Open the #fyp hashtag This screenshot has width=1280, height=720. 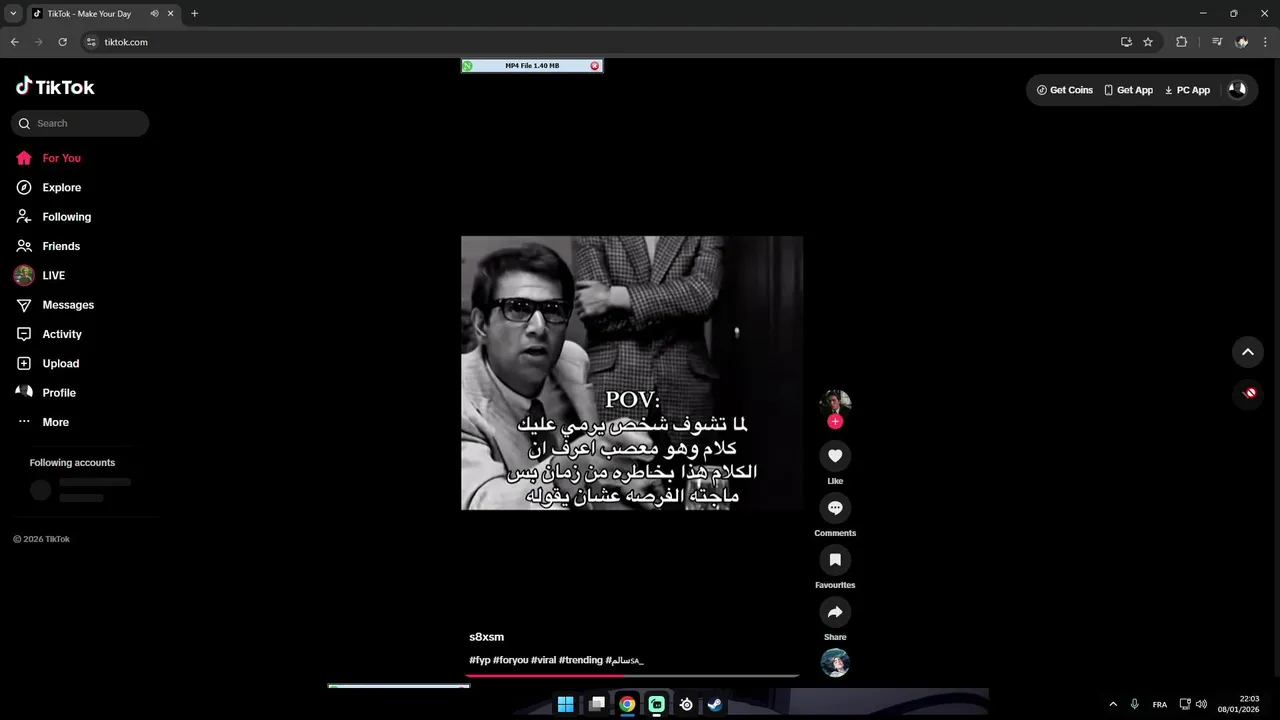click(480, 660)
